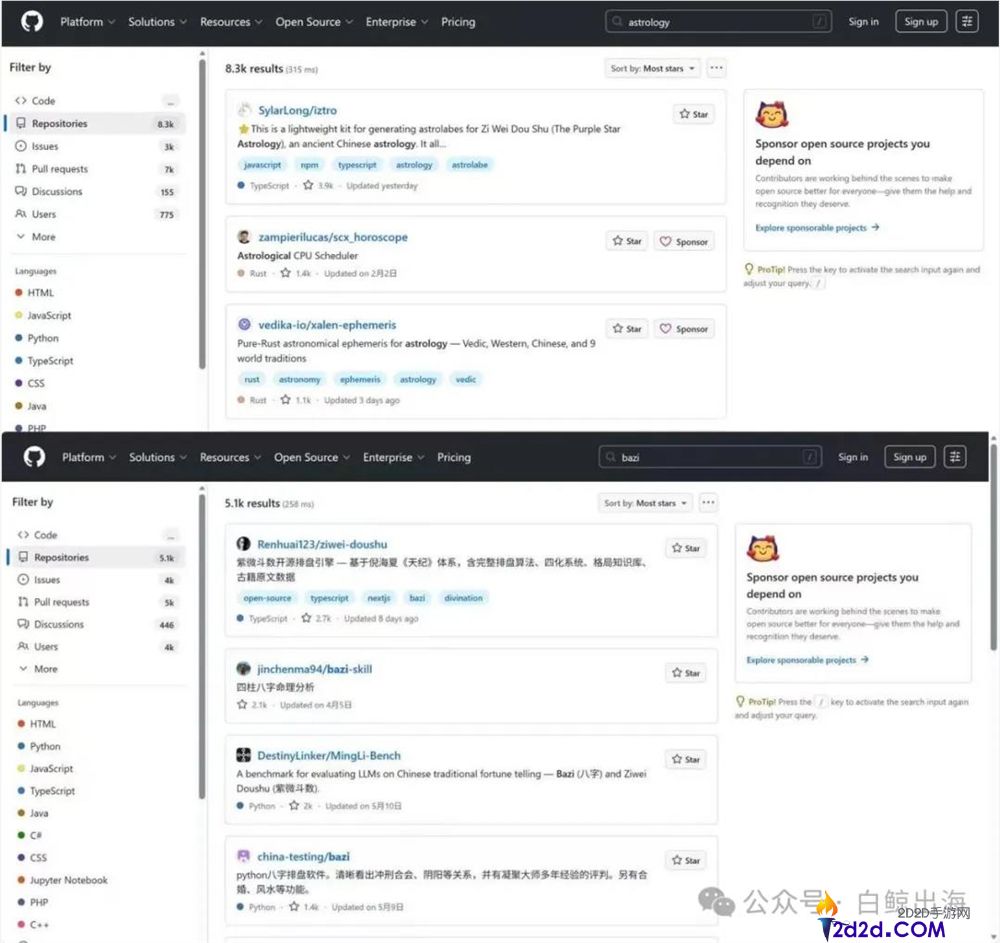Star the Renhuai123/ziwei-doushu repository
This screenshot has width=1000, height=943.
(x=686, y=548)
